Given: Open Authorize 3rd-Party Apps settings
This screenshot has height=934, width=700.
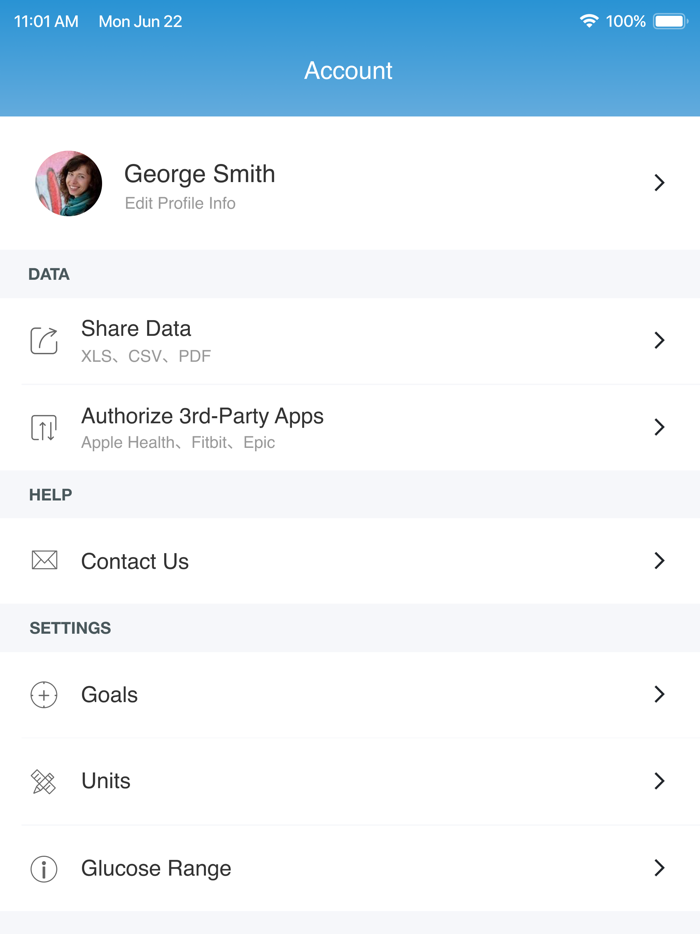Looking at the screenshot, I should click(x=202, y=416).
